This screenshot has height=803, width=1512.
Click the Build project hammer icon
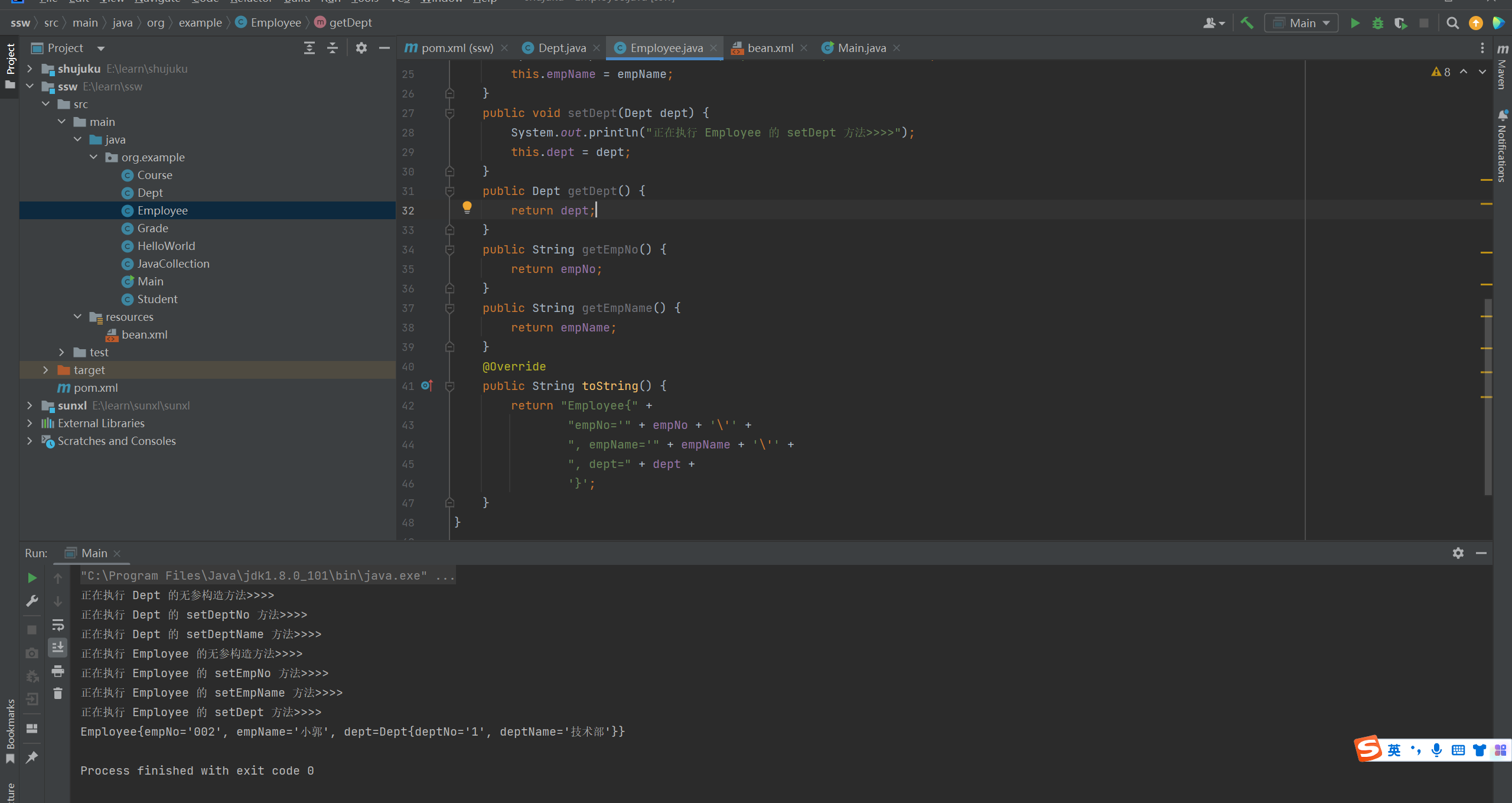pyautogui.click(x=1247, y=23)
